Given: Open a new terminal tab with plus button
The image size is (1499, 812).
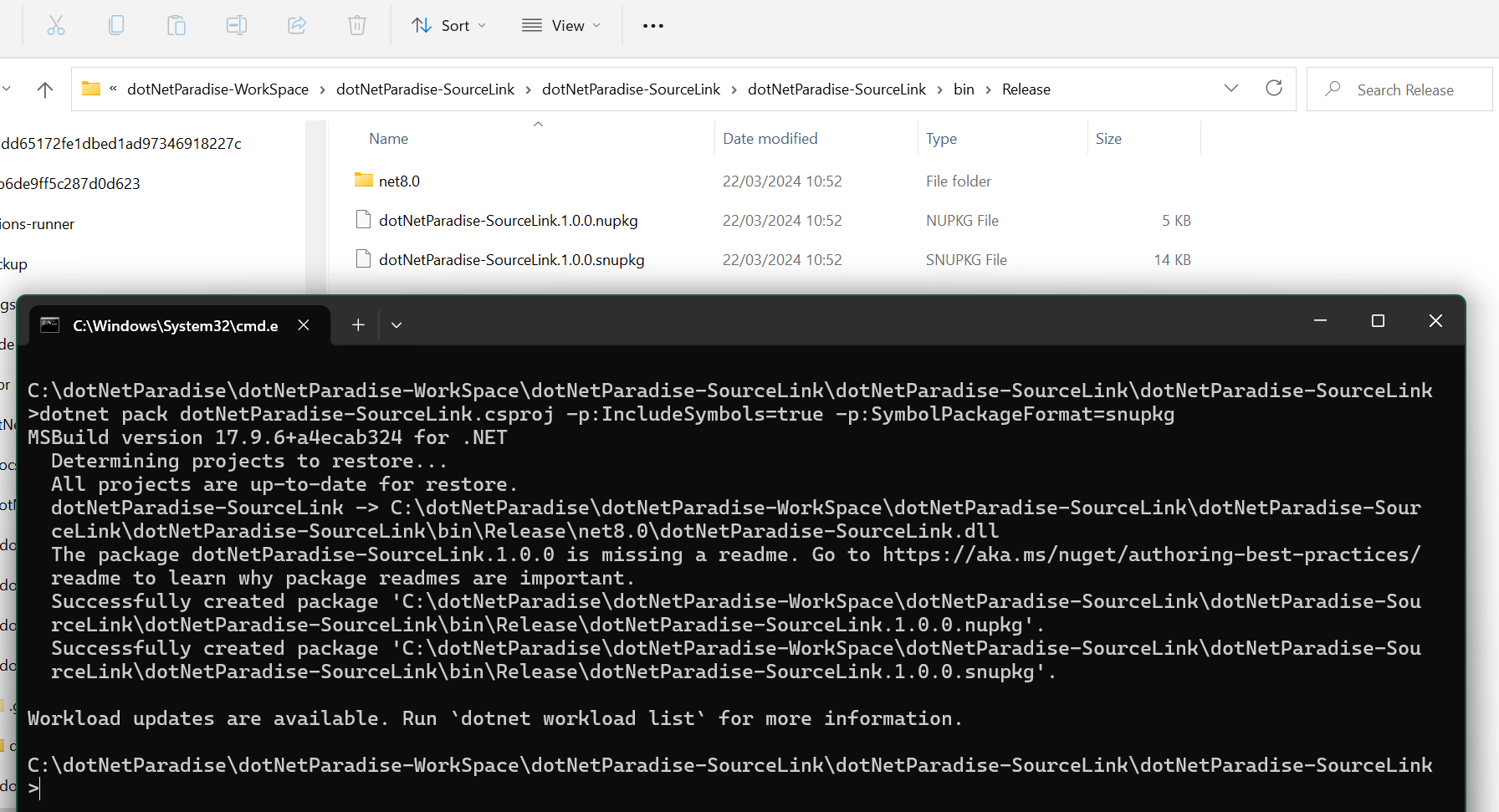Looking at the screenshot, I should click(x=358, y=324).
